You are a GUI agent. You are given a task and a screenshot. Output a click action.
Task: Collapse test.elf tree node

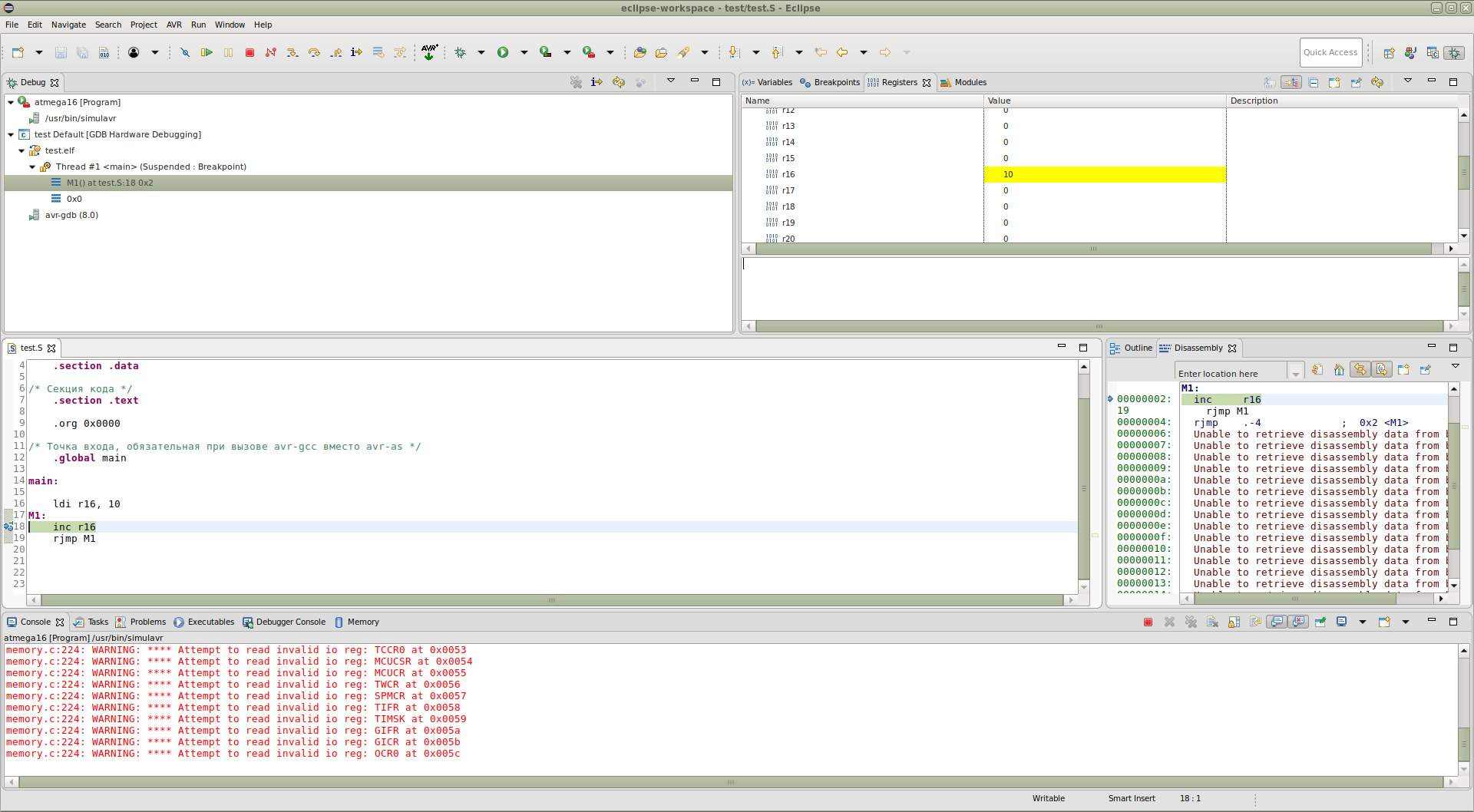(21, 150)
